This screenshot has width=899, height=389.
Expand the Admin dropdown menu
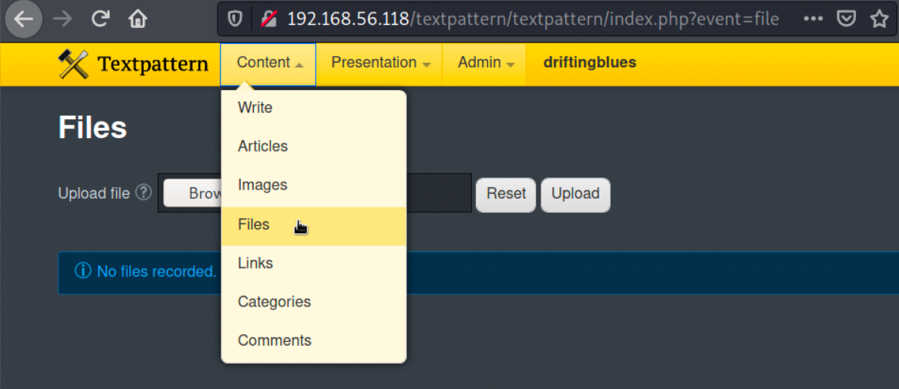485,64
